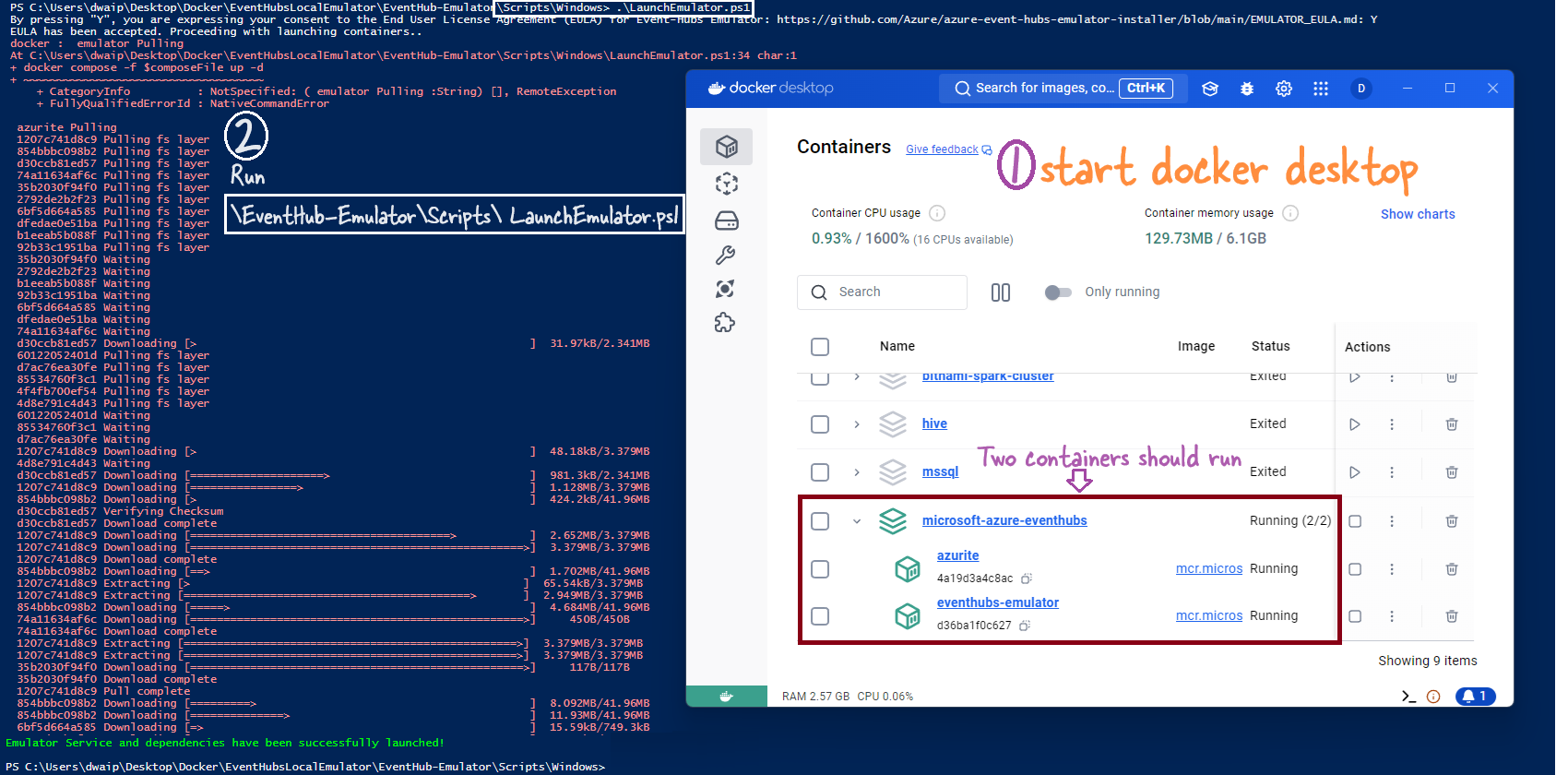The width and height of the screenshot is (1568, 775).
Task: Delete the mssql container stack
Action: pos(1452,472)
